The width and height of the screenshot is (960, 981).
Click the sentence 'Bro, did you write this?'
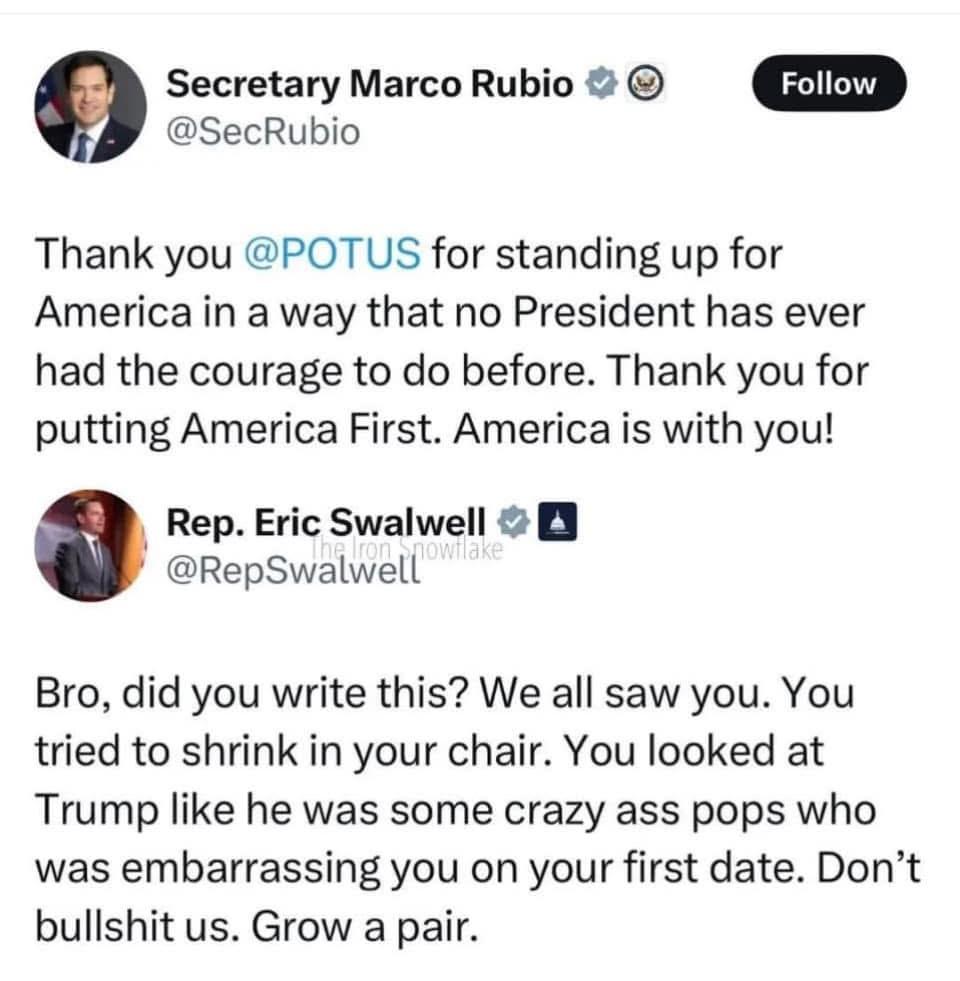pos(261,693)
